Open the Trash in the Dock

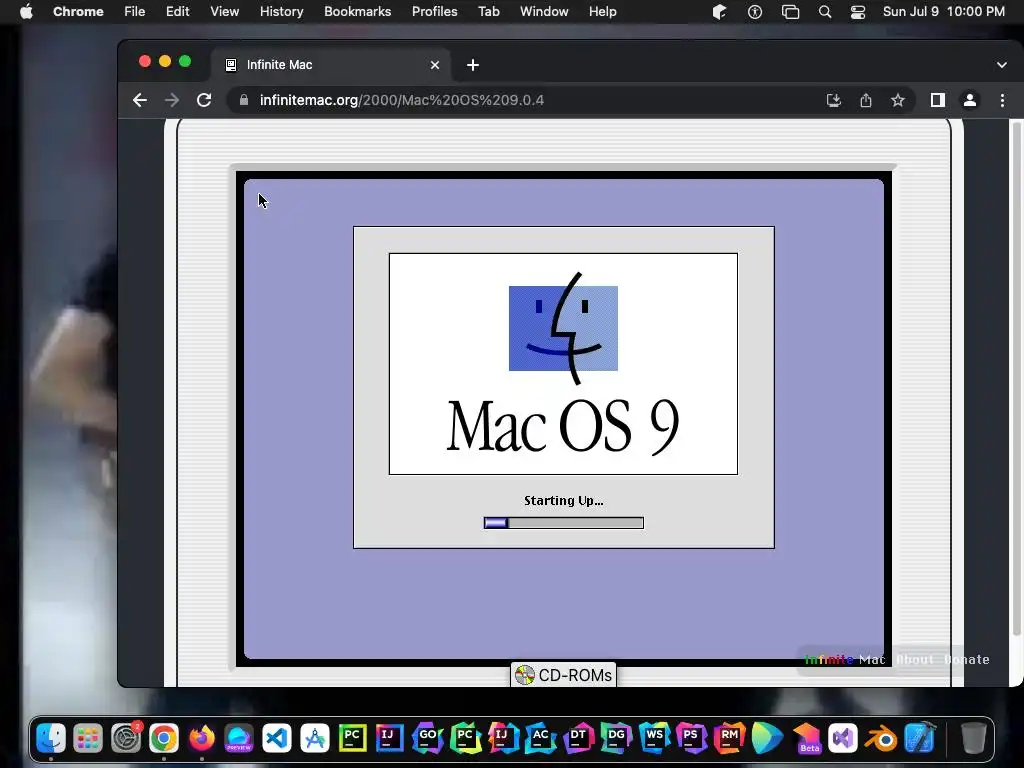tap(973, 739)
